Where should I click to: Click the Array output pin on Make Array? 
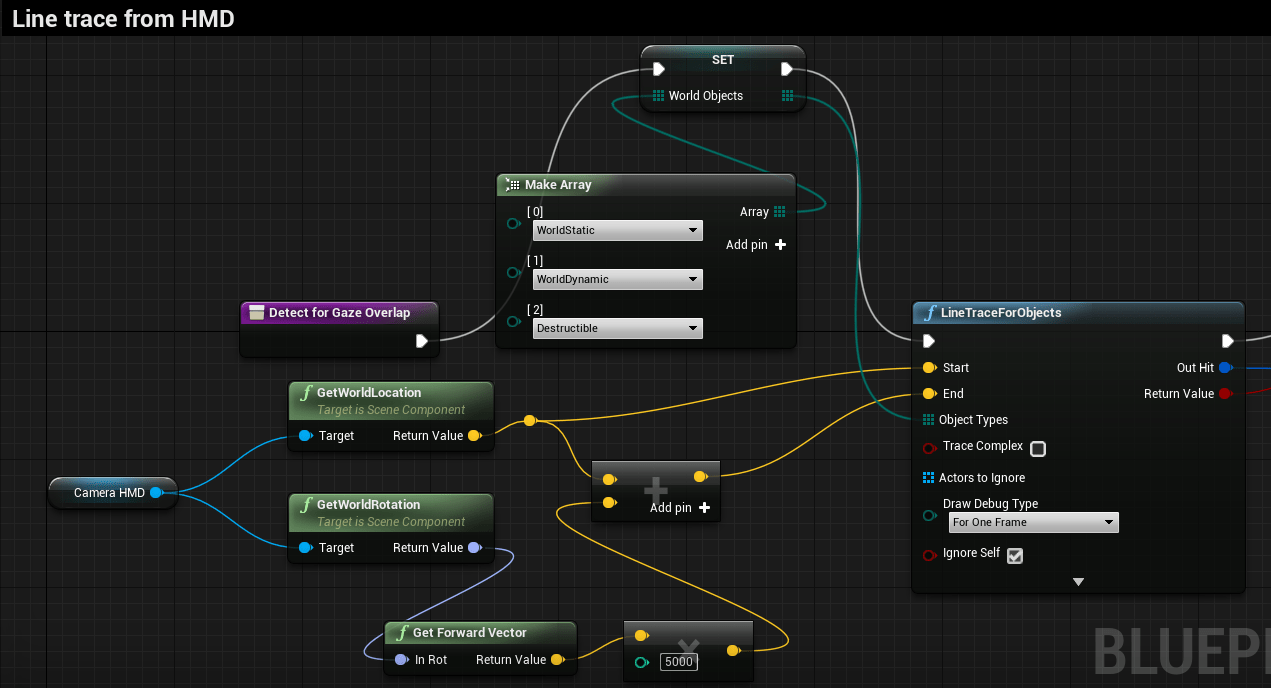[x=781, y=211]
